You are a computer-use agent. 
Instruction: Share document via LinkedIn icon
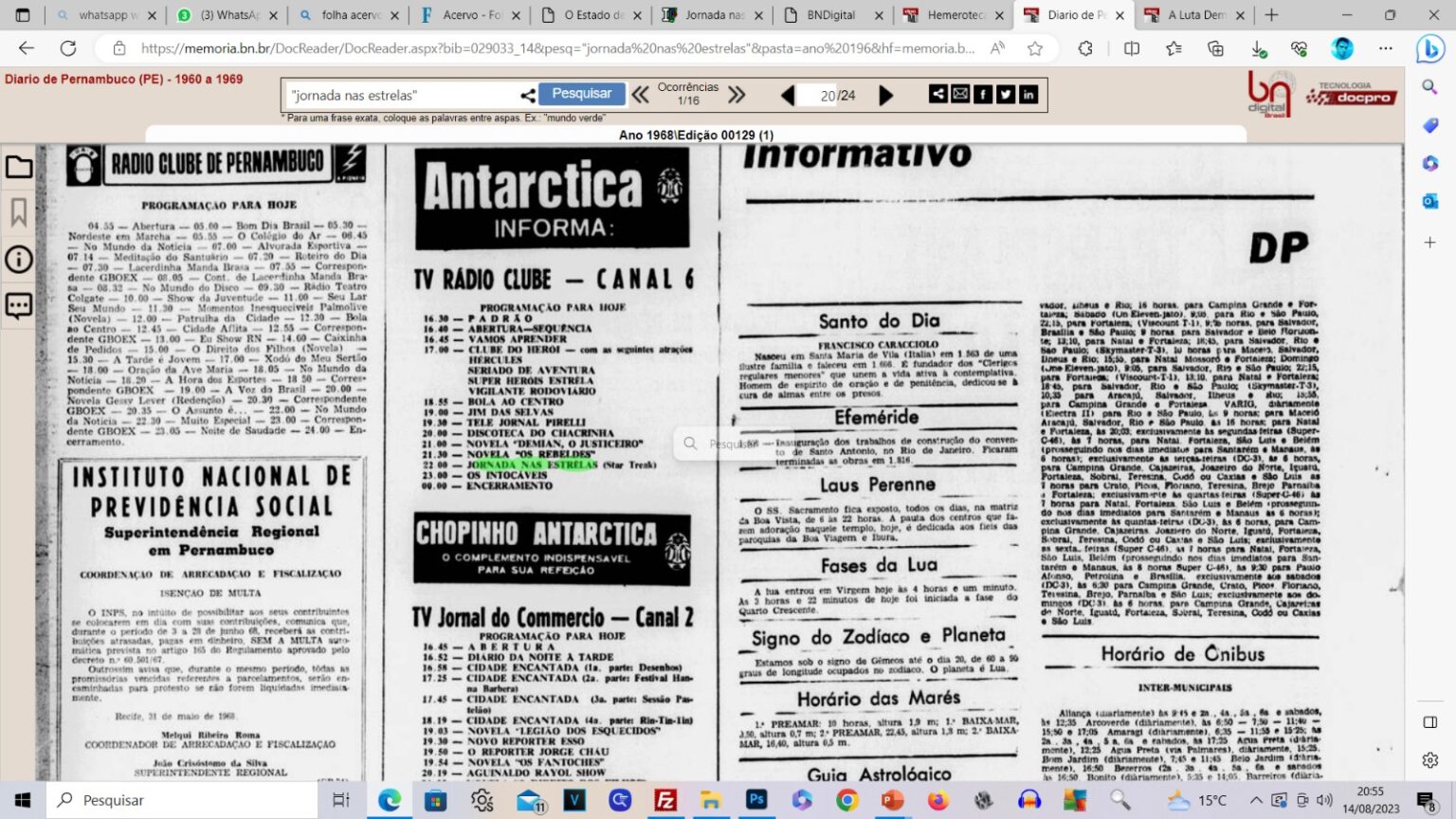pos(1028,94)
